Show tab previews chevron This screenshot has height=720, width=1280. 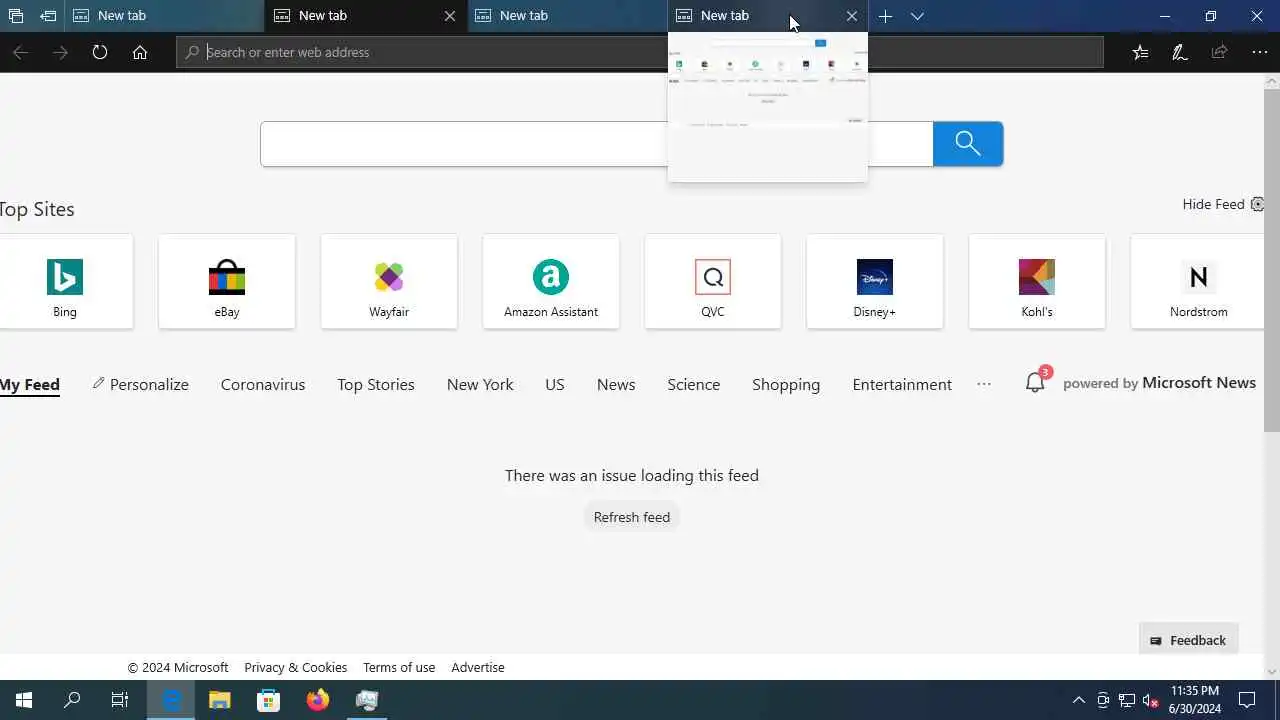917,16
